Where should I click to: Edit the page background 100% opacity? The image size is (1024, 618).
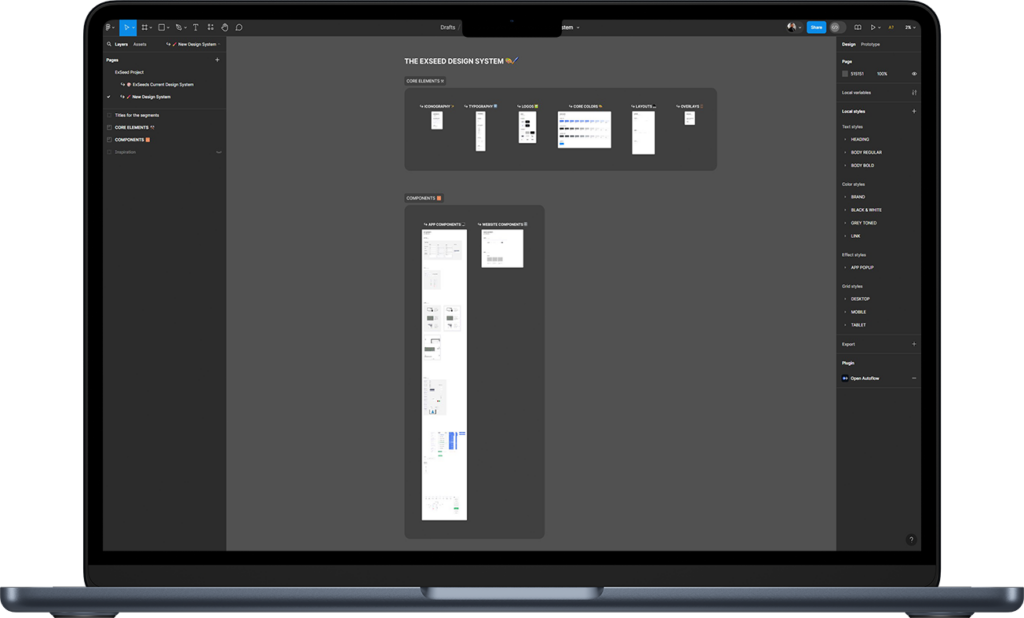pyautogui.click(x=882, y=74)
